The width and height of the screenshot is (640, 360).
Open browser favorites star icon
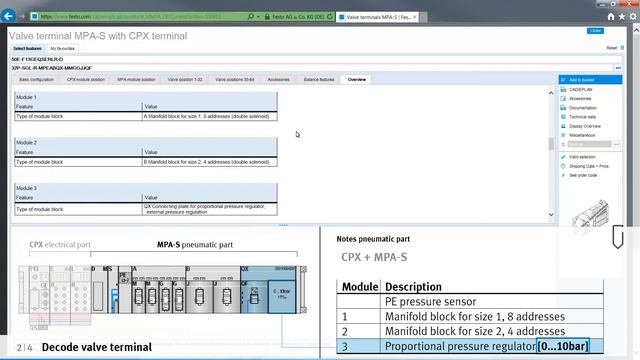click(622, 17)
